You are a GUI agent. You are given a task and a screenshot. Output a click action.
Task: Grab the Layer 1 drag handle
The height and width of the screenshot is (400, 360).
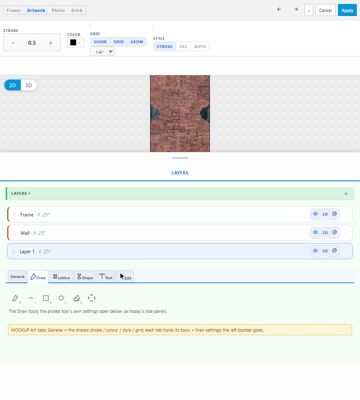pyautogui.click(x=14, y=251)
